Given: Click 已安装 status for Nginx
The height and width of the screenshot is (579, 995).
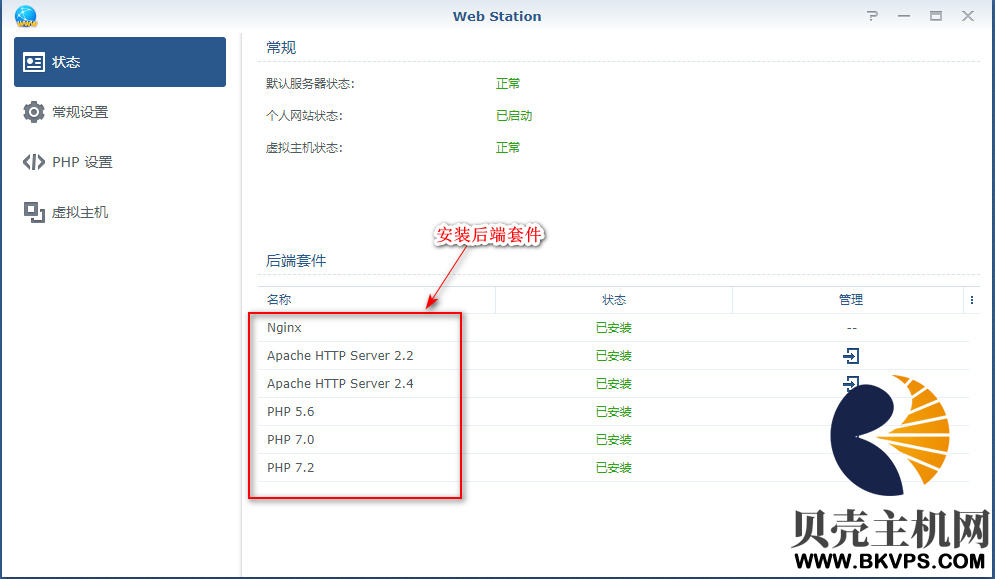Looking at the screenshot, I should tap(614, 328).
